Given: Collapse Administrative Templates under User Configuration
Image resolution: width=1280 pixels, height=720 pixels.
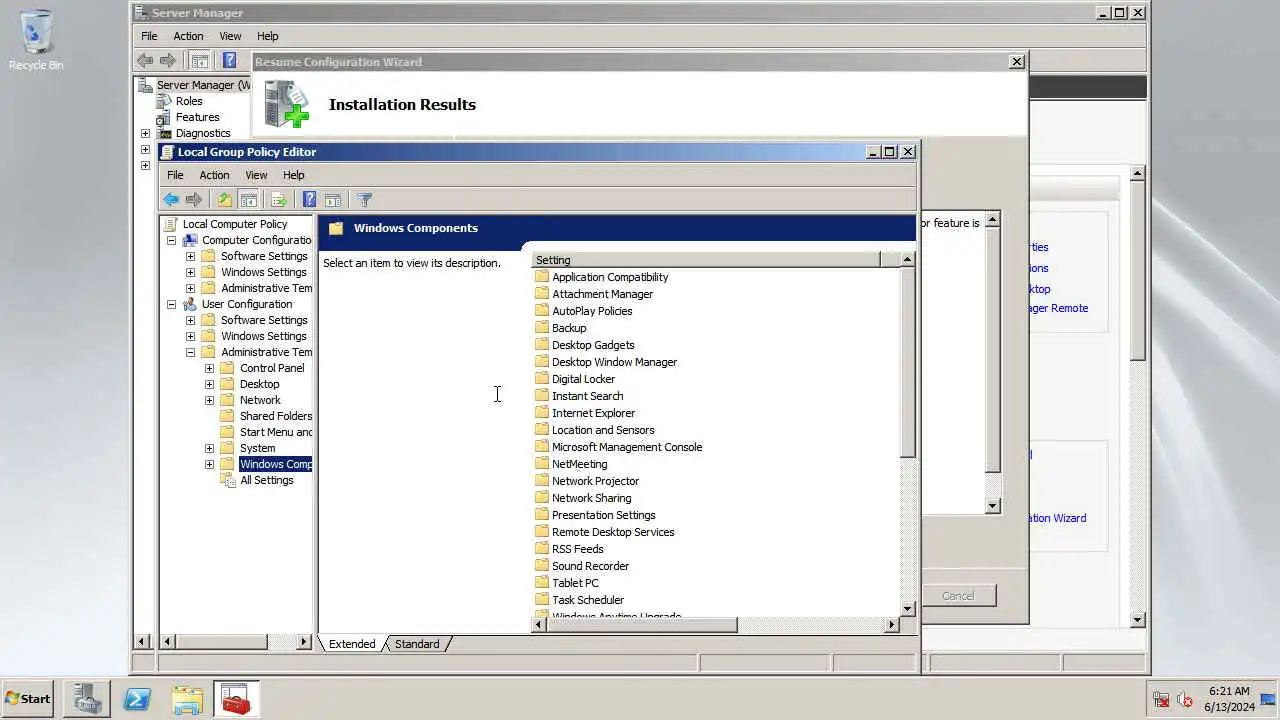Looking at the screenshot, I should (190, 352).
